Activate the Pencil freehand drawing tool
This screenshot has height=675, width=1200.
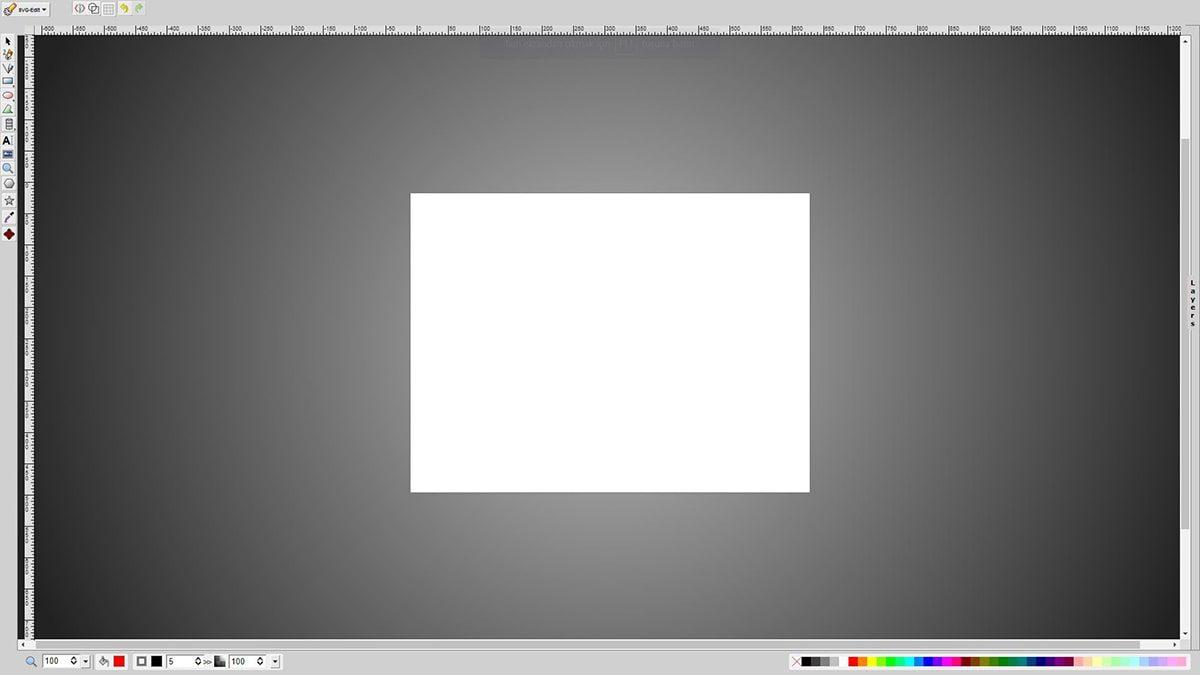(x=7, y=55)
